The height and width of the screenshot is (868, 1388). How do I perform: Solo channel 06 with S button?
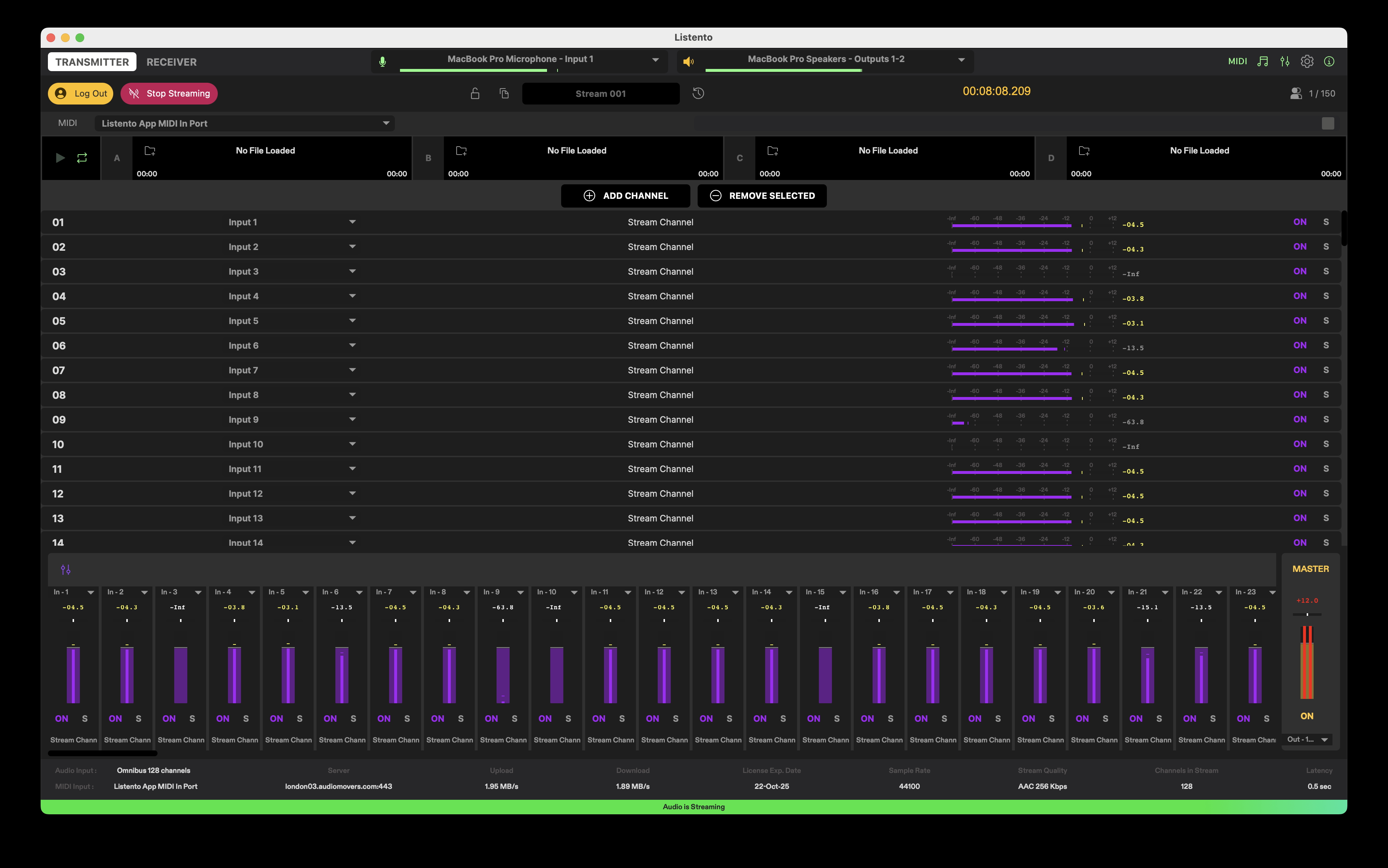click(1326, 345)
